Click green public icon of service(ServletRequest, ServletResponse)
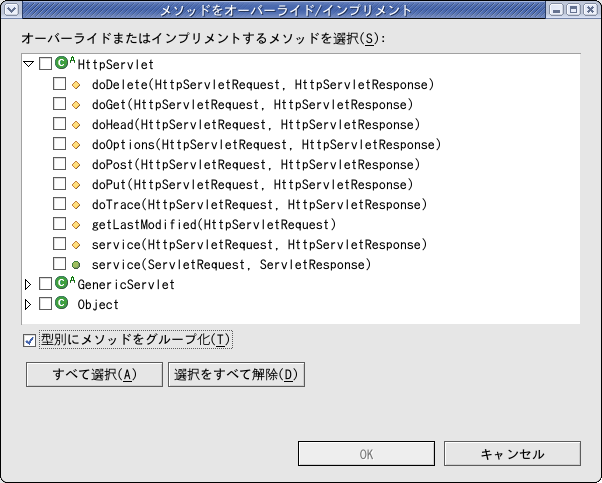 tap(76, 265)
